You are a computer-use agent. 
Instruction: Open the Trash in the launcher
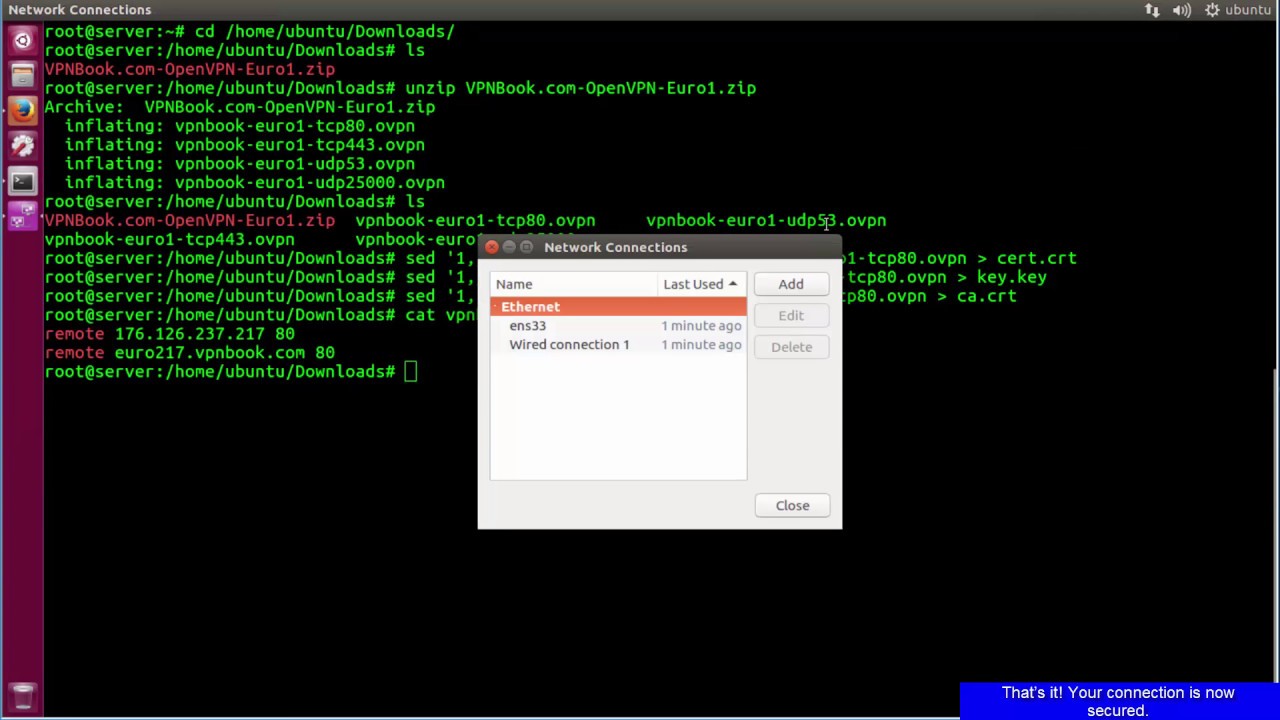[22, 696]
